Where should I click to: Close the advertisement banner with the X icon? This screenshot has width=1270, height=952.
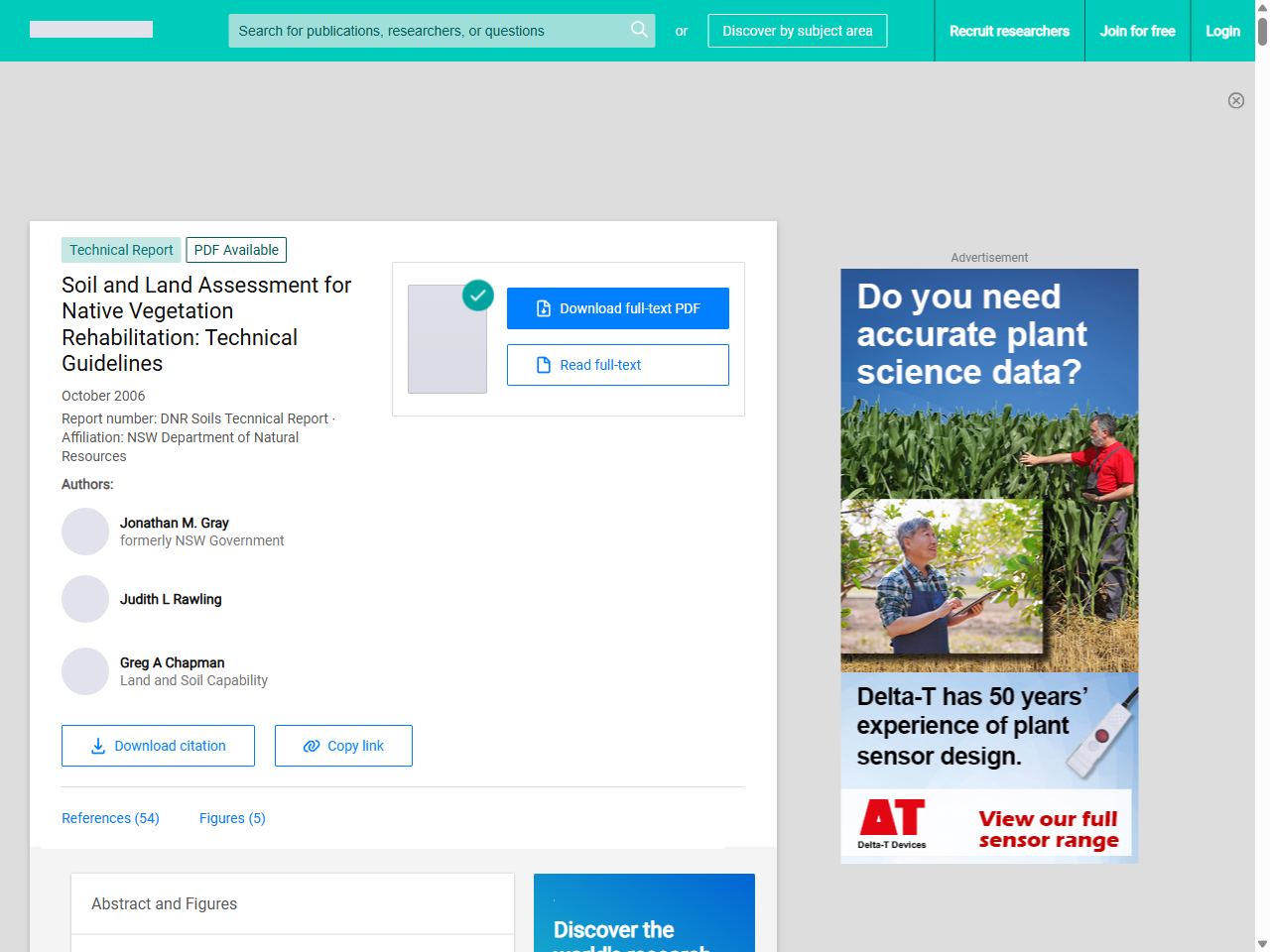pos(1236,100)
